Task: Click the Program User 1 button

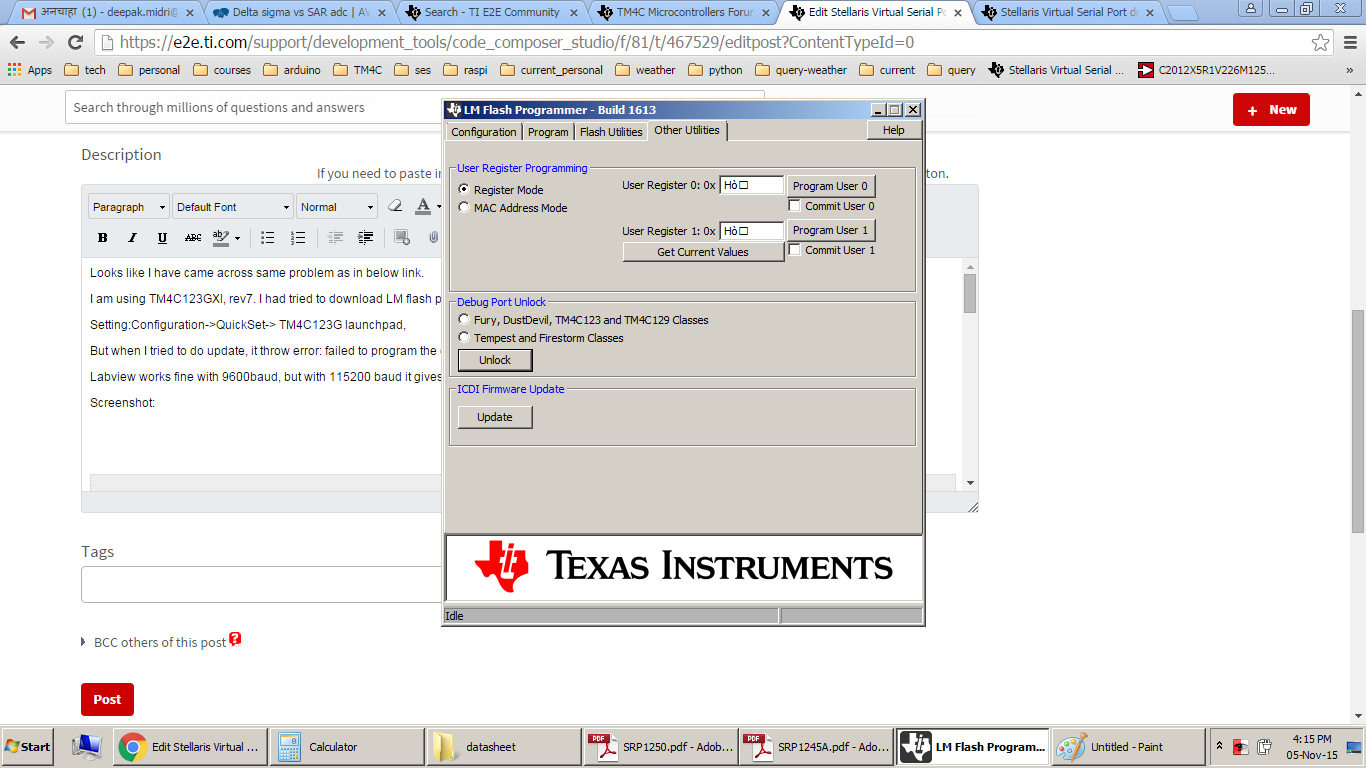Action: [x=830, y=230]
